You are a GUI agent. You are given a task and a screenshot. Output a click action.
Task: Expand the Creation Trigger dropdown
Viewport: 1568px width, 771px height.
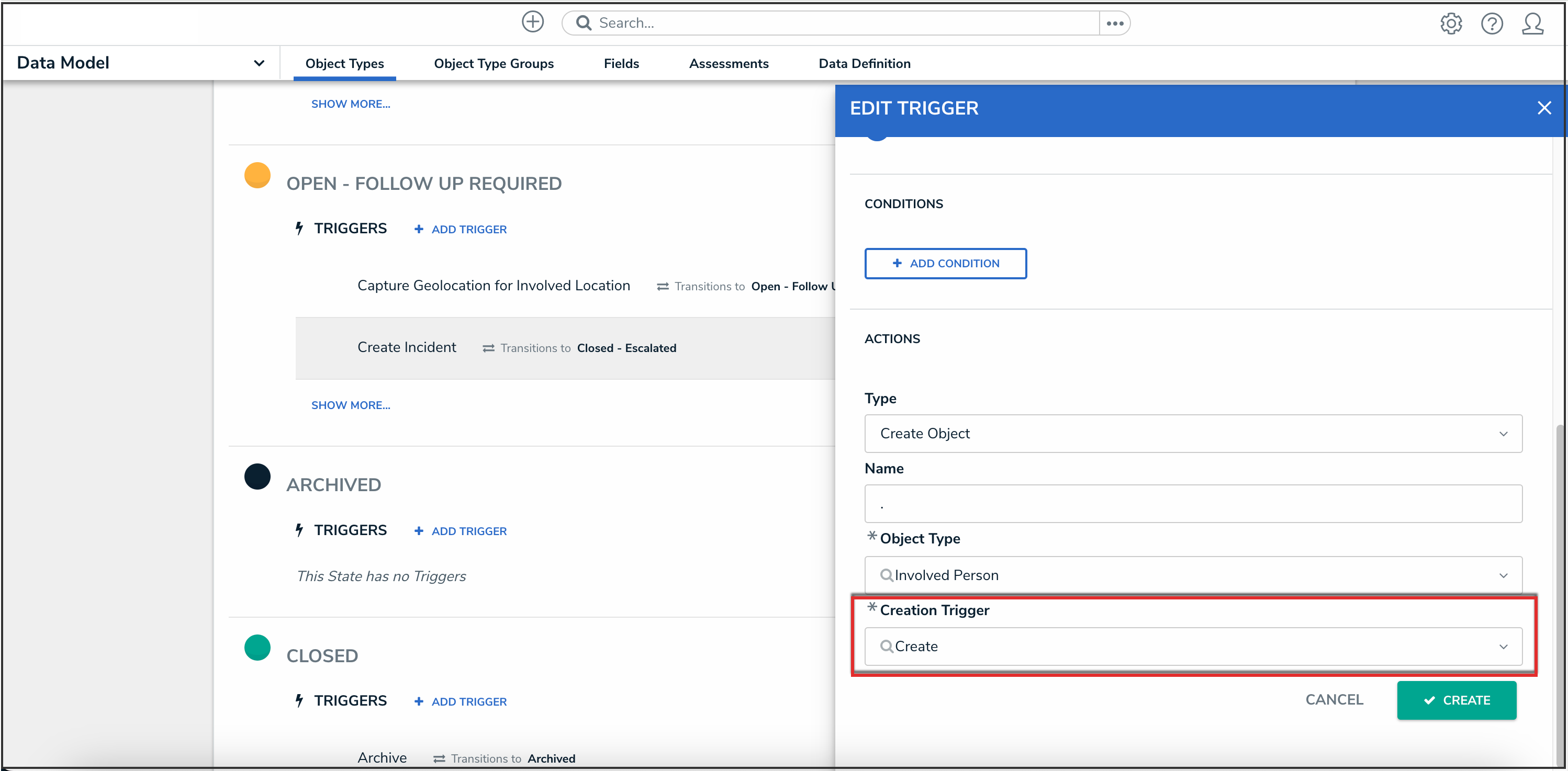[1192, 647]
